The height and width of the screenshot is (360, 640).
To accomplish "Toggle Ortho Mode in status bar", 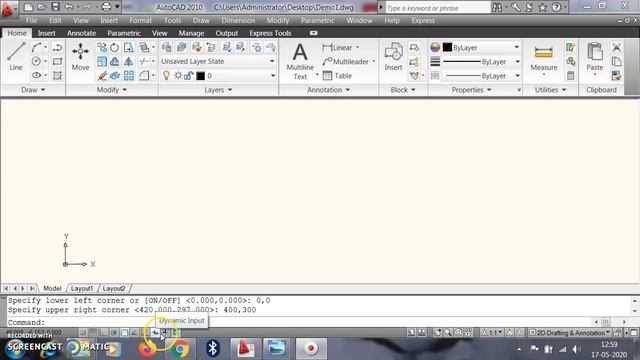I will tap(104, 333).
